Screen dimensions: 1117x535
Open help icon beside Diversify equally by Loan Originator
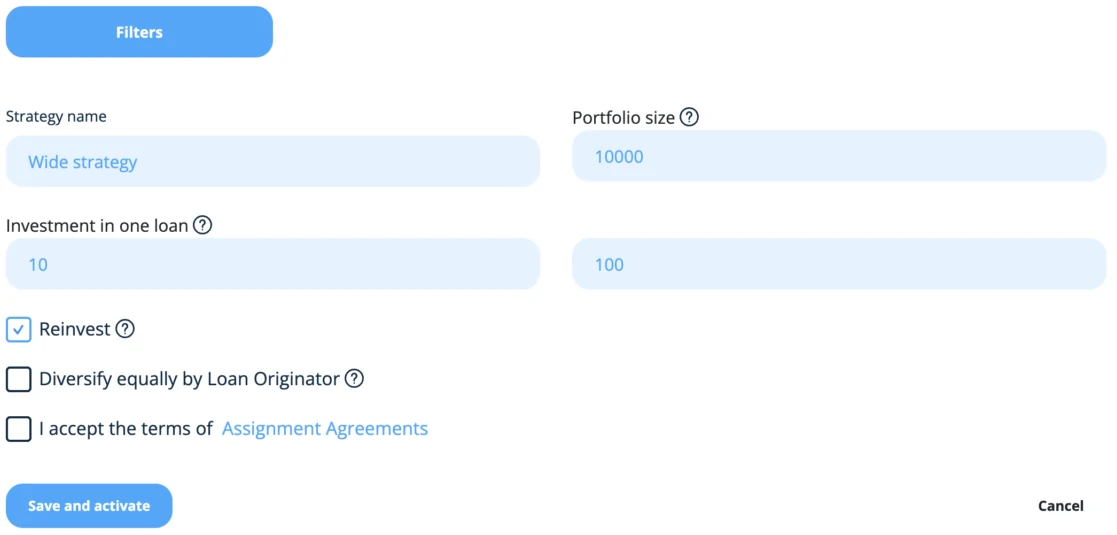(x=354, y=379)
